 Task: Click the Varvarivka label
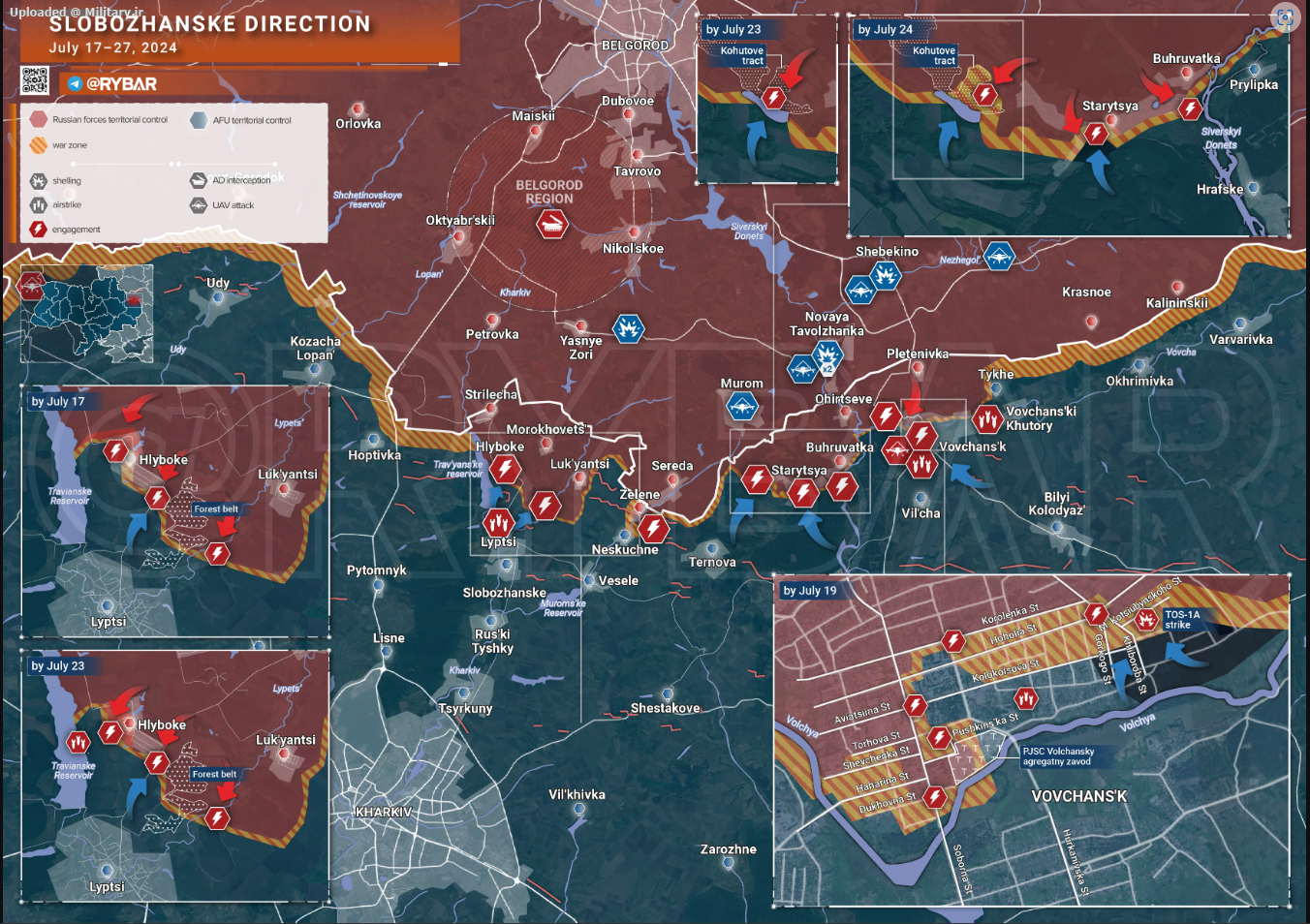tap(1241, 339)
